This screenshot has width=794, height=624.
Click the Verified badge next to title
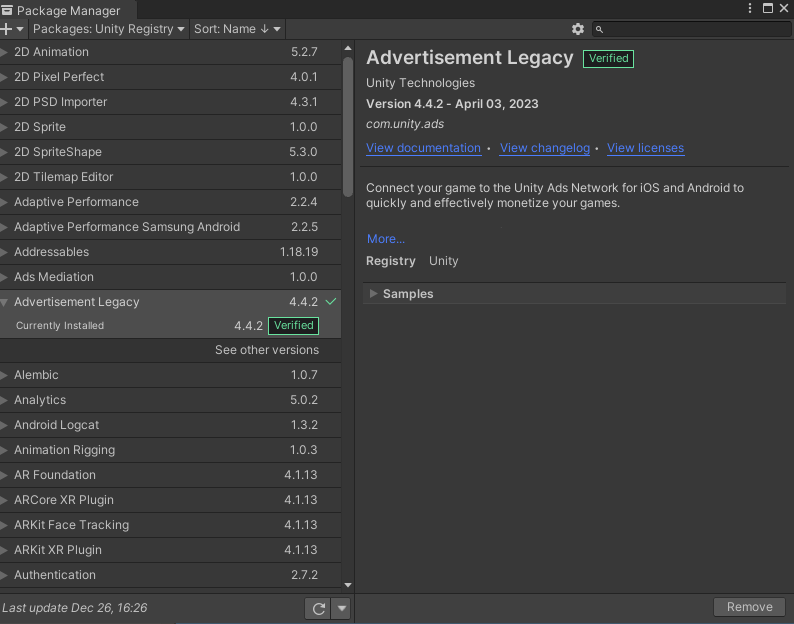608,59
